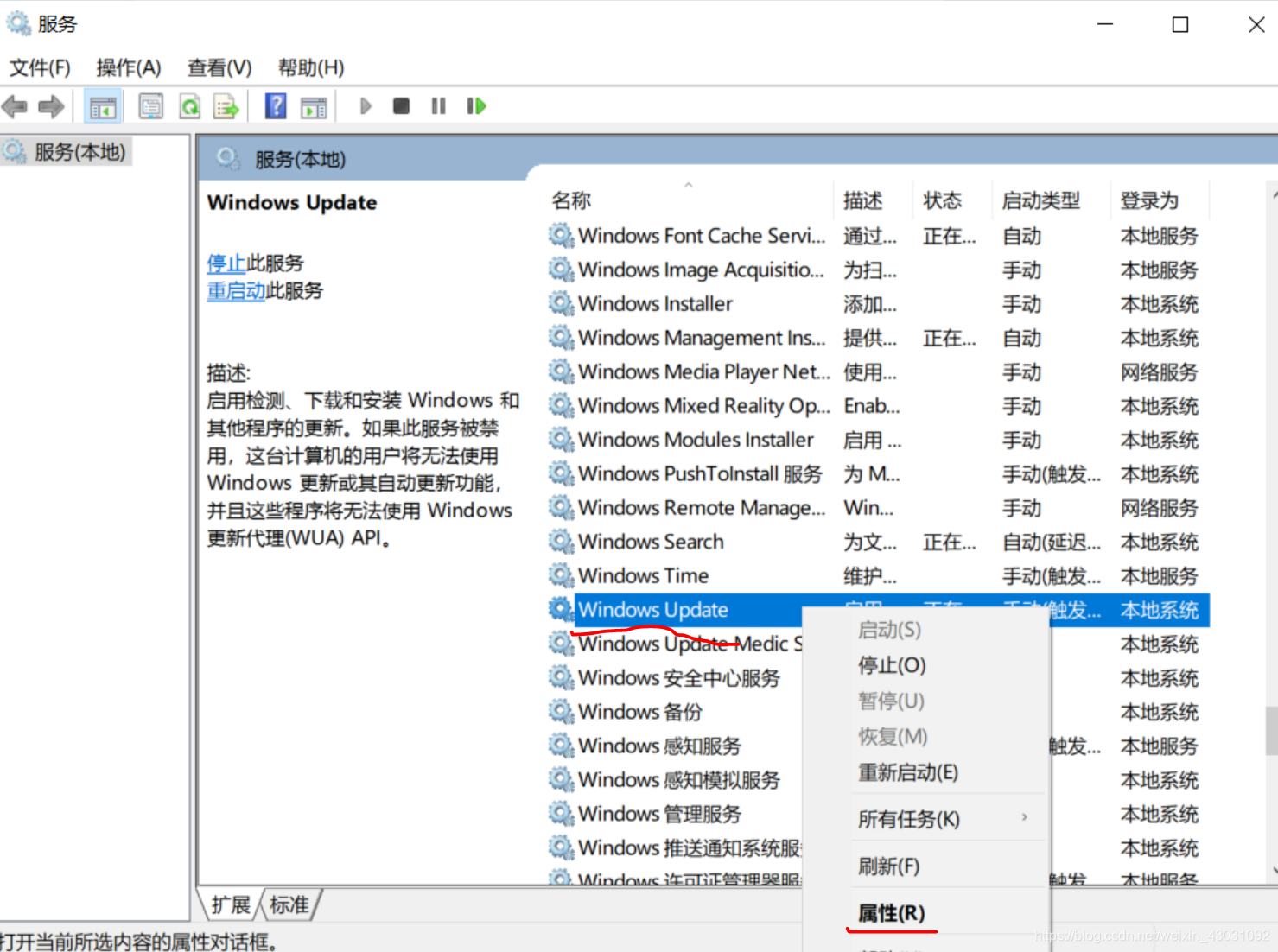Select Windows Media Player Network row
The width and height of the screenshot is (1278, 952).
[x=878, y=371]
